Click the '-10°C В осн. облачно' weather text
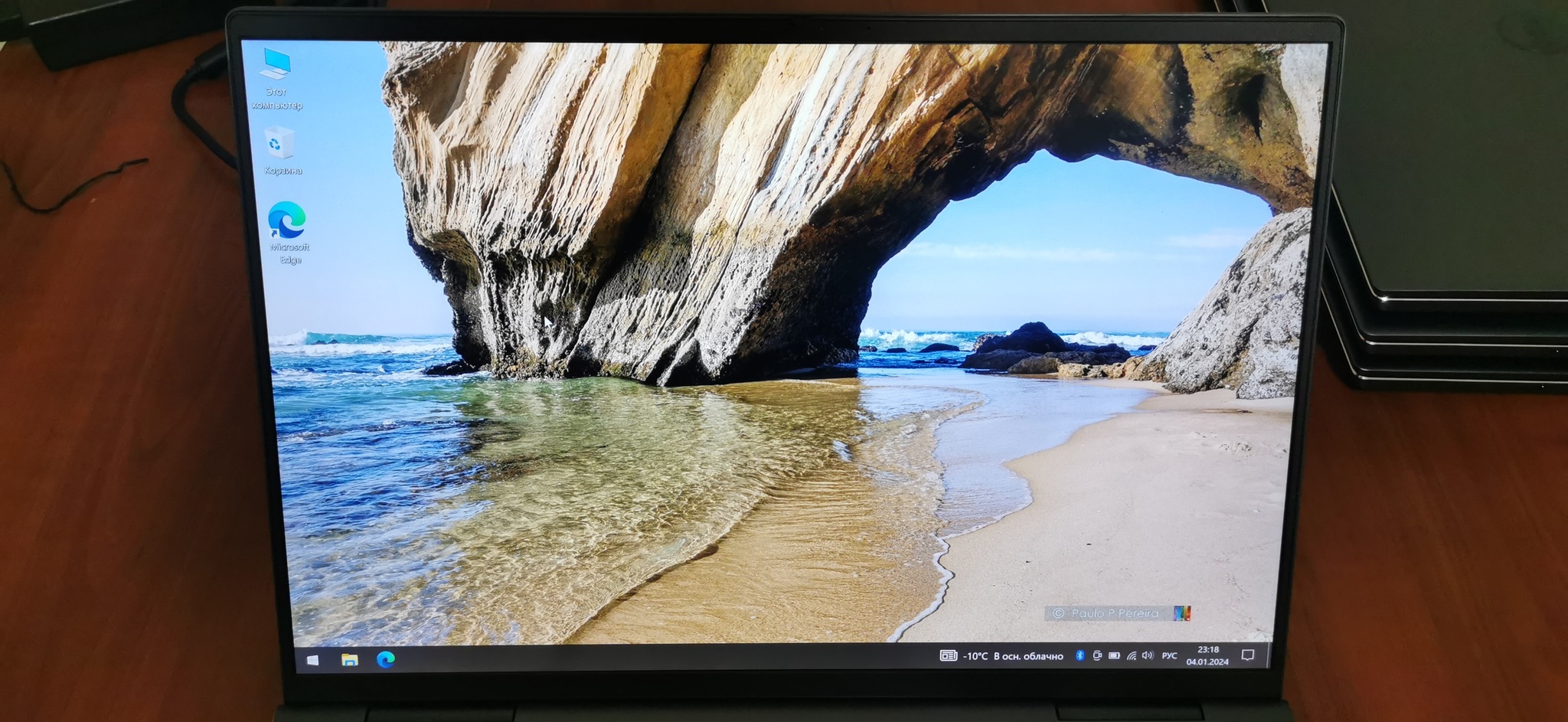 click(x=1013, y=656)
